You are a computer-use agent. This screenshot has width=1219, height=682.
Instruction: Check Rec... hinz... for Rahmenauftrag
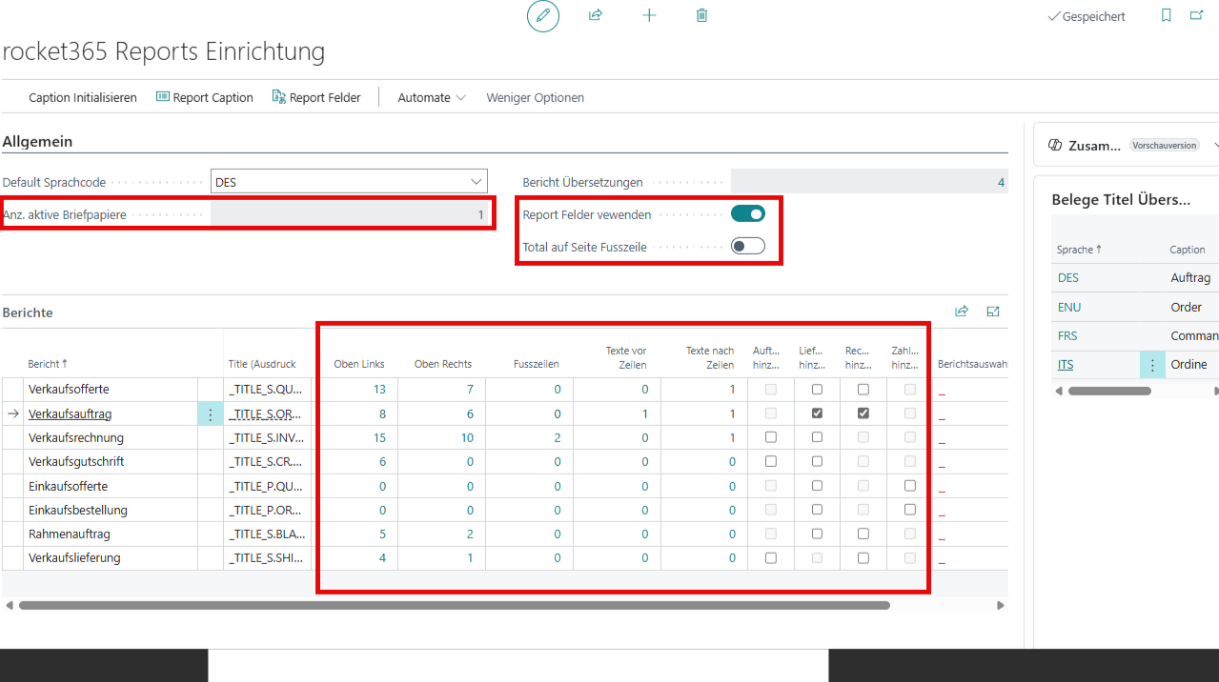click(863, 533)
